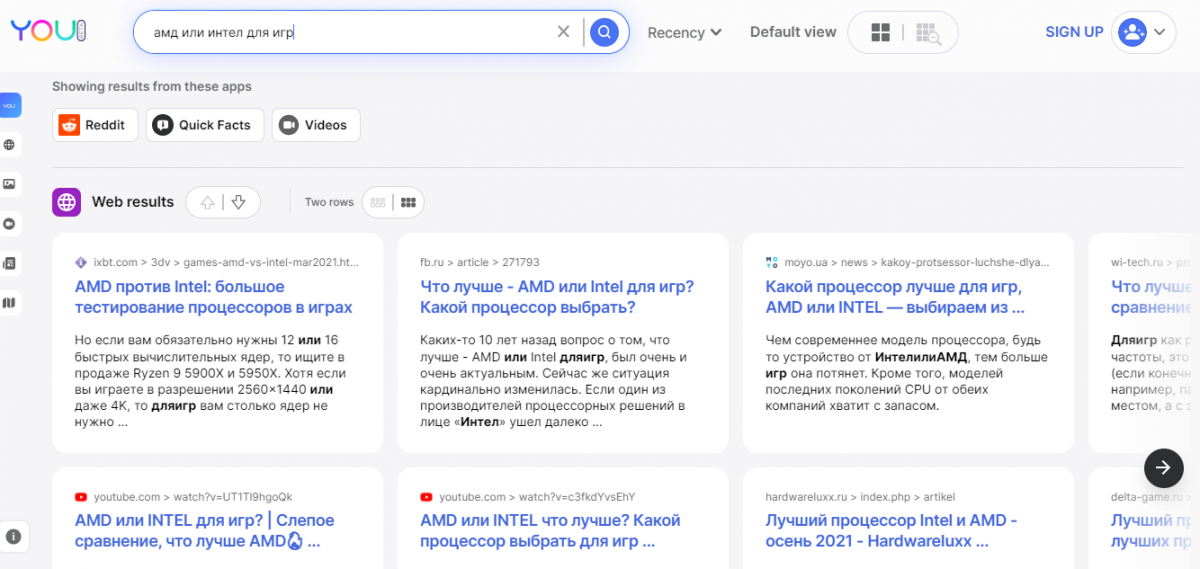Clear the search query with X
The width and height of the screenshot is (1200, 569).
click(x=564, y=32)
